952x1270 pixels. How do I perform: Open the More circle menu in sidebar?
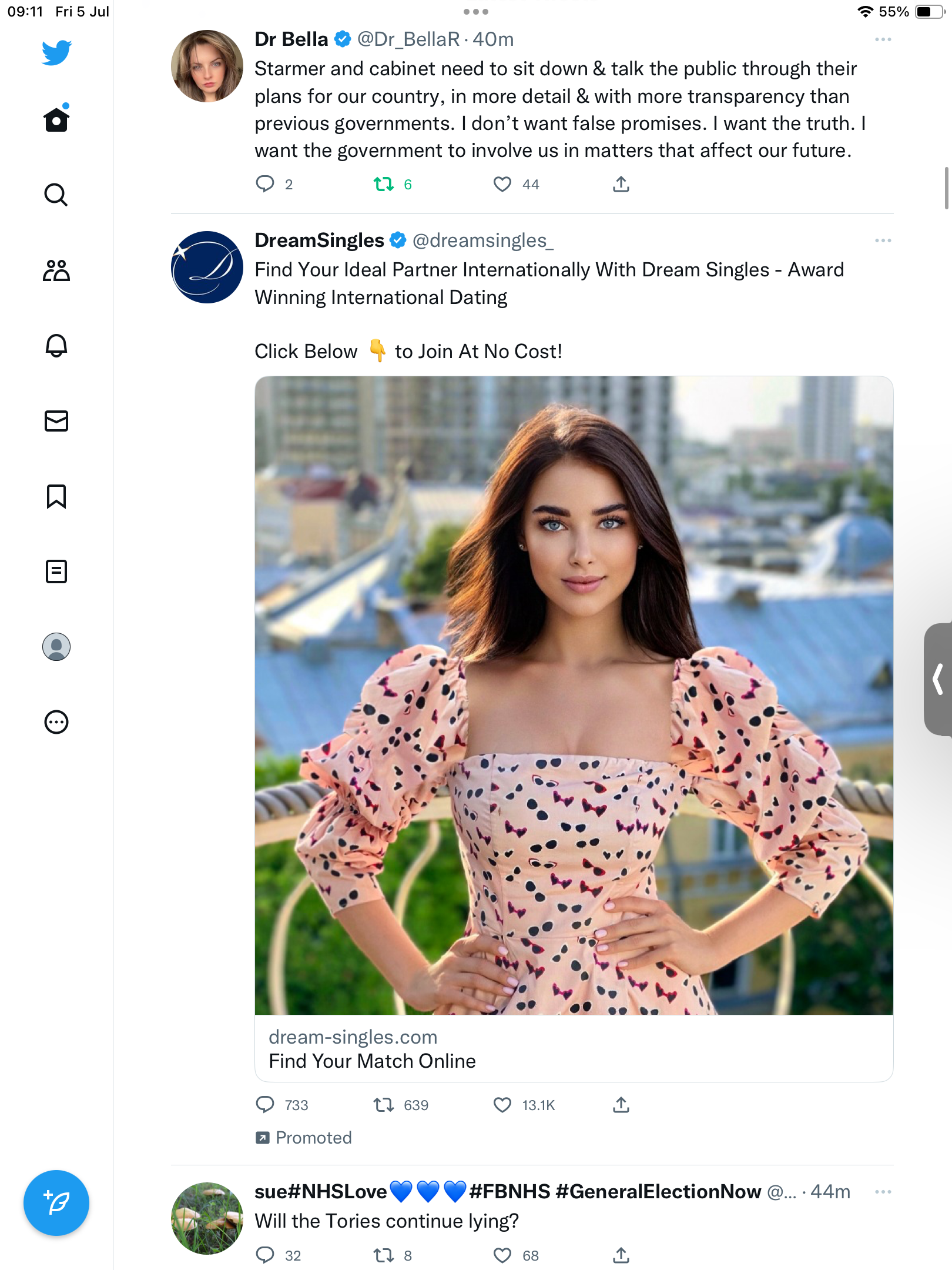click(56, 722)
